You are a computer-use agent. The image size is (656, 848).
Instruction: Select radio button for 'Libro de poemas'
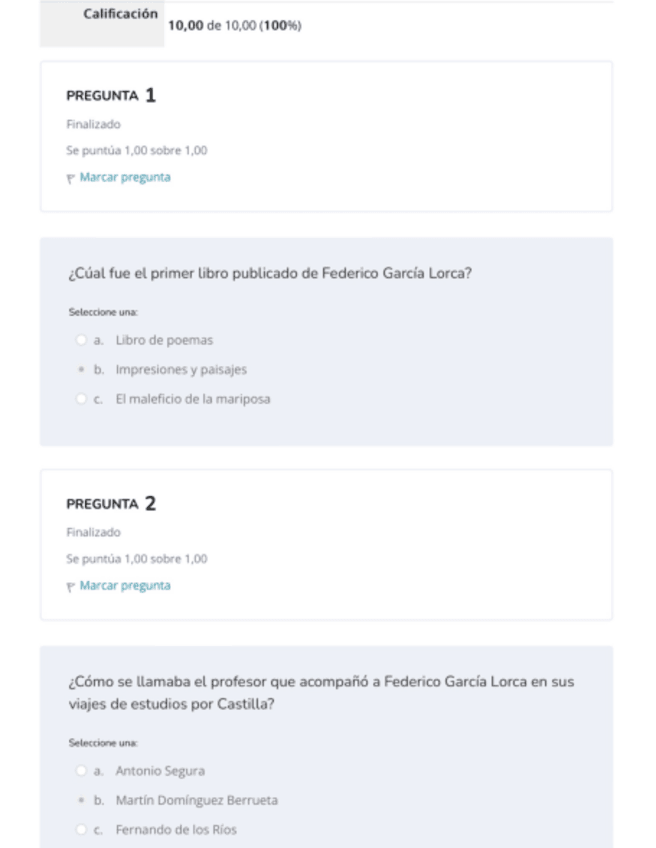point(82,340)
